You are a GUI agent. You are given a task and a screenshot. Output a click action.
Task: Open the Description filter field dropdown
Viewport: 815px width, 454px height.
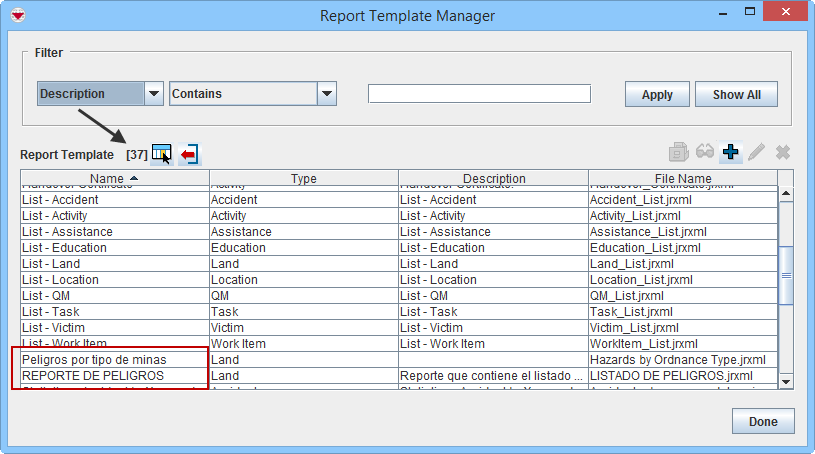pyautogui.click(x=154, y=94)
